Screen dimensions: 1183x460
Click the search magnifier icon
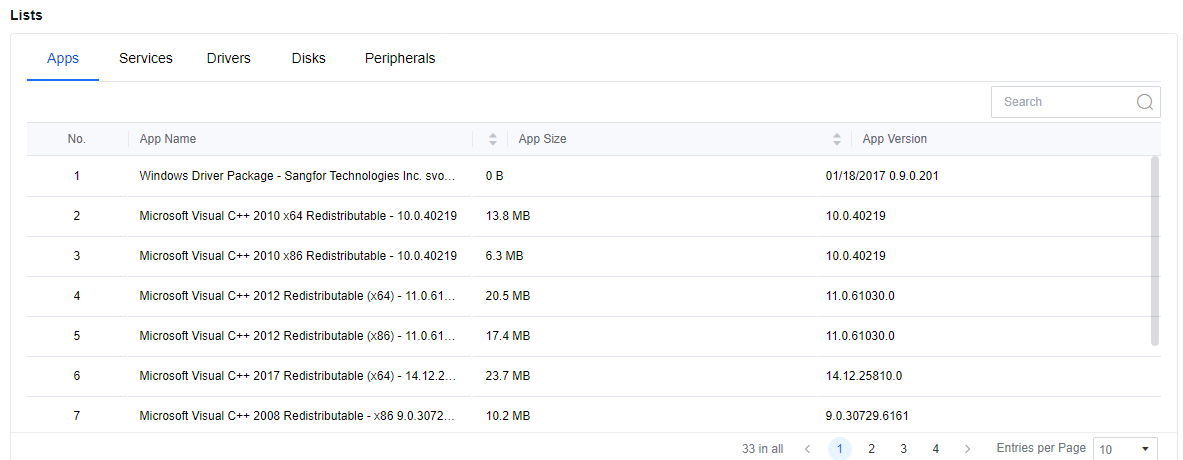tap(1146, 102)
